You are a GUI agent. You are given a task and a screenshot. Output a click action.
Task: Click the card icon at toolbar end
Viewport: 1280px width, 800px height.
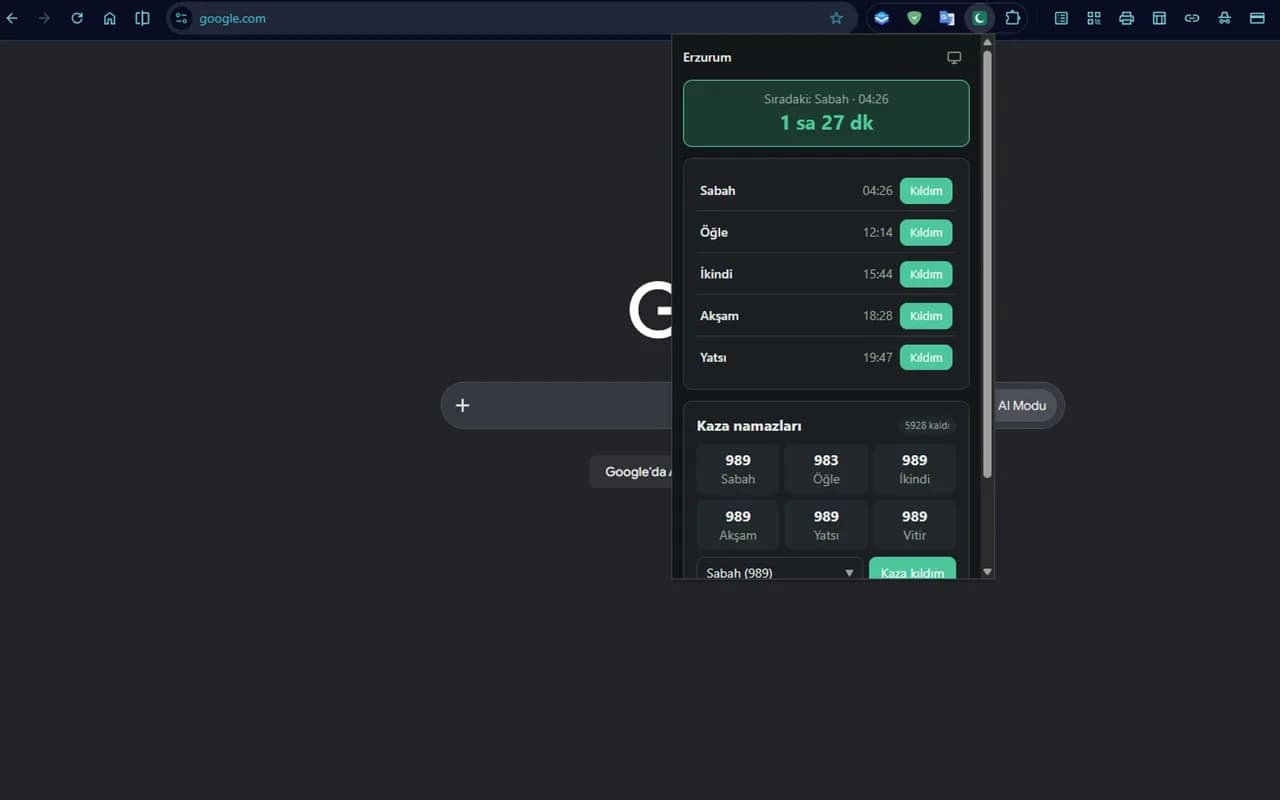coord(1257,18)
